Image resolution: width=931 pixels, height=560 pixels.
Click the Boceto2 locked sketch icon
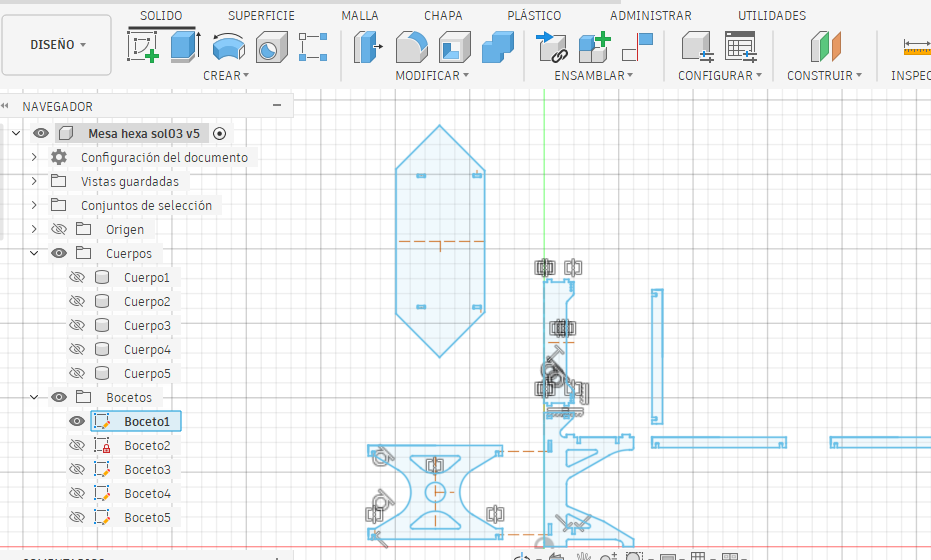pyautogui.click(x=102, y=445)
